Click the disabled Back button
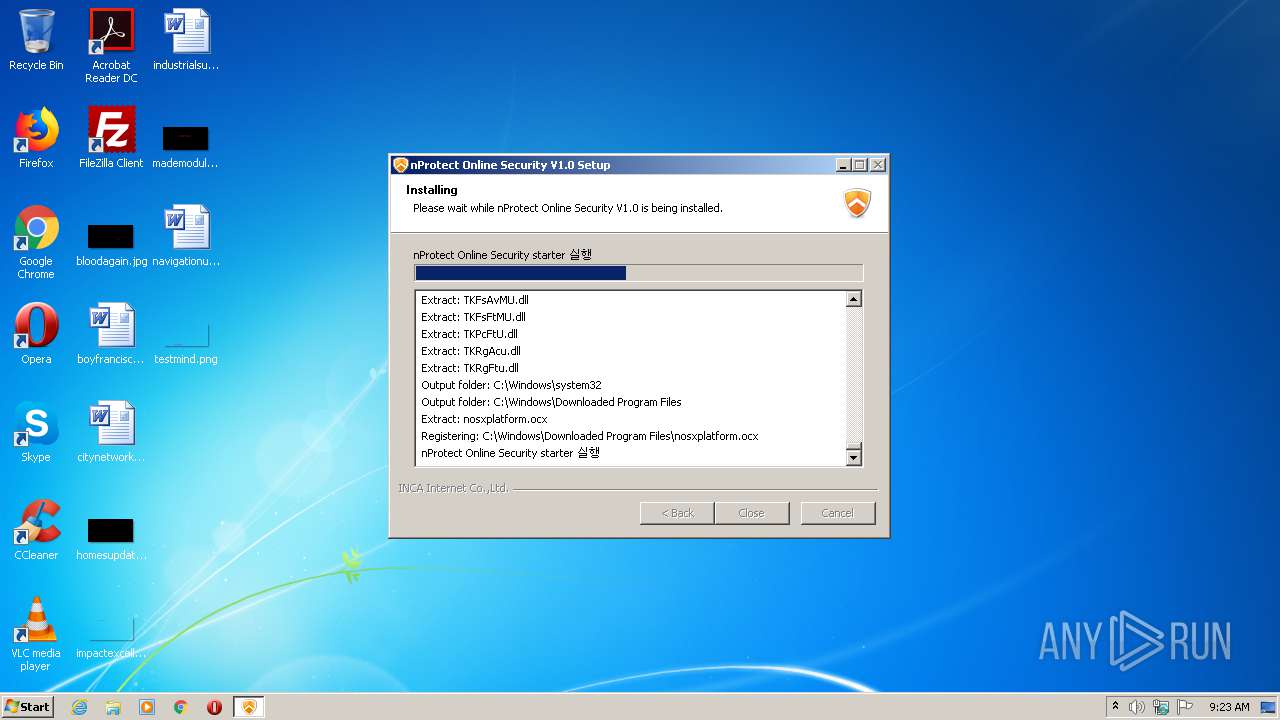 pyautogui.click(x=677, y=513)
